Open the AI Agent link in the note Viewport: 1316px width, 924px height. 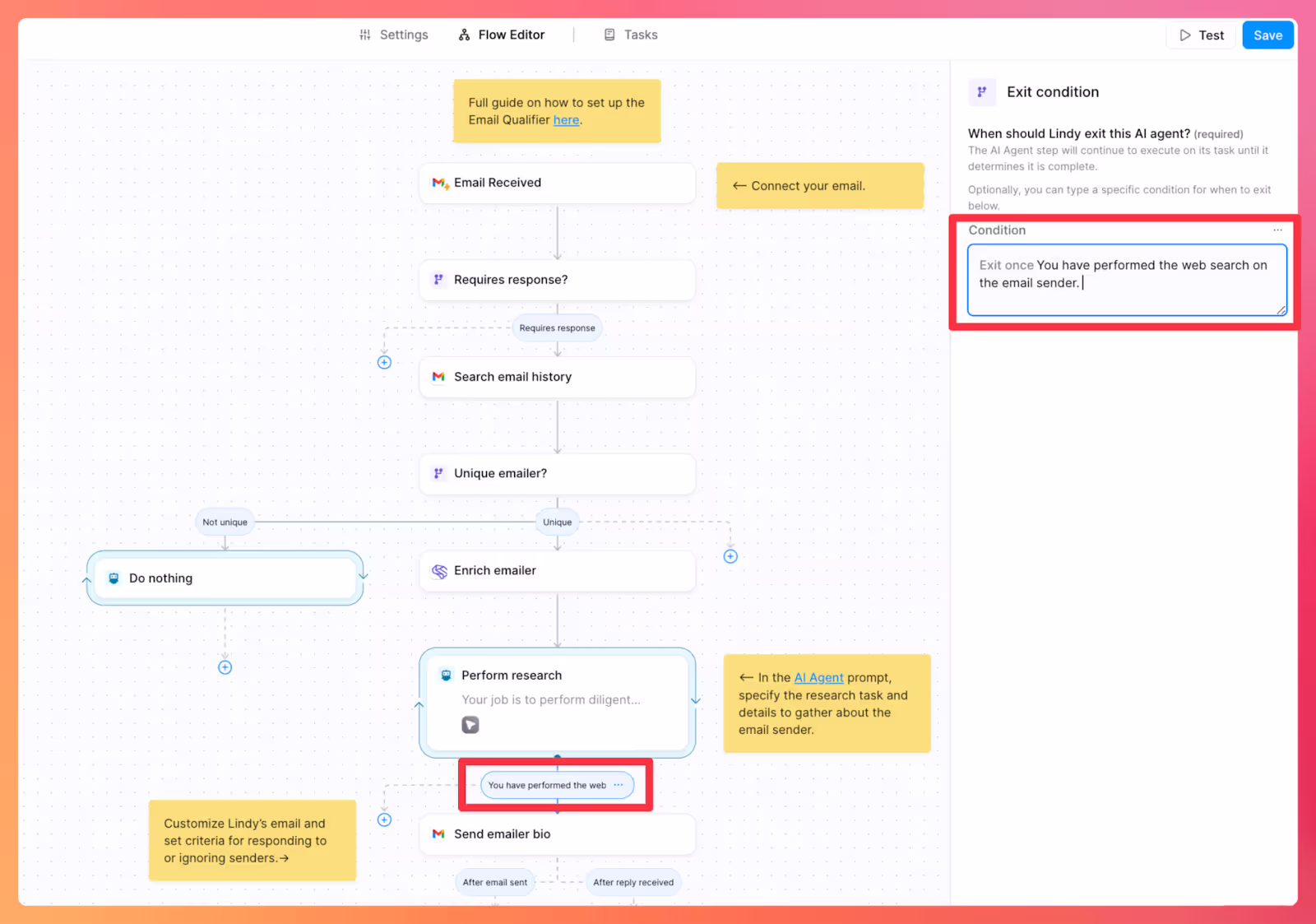[x=818, y=678]
